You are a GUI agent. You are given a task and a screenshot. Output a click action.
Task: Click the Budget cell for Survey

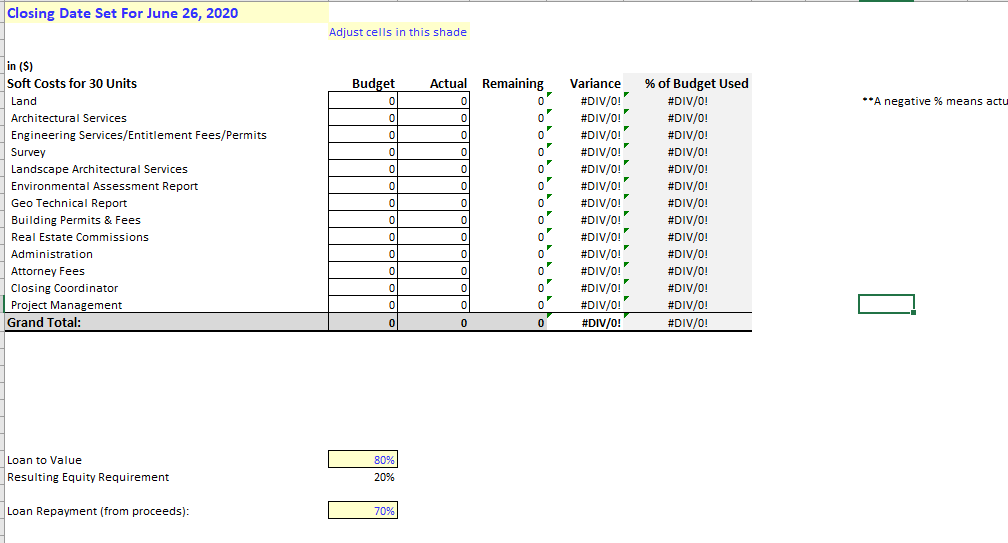[363, 152]
